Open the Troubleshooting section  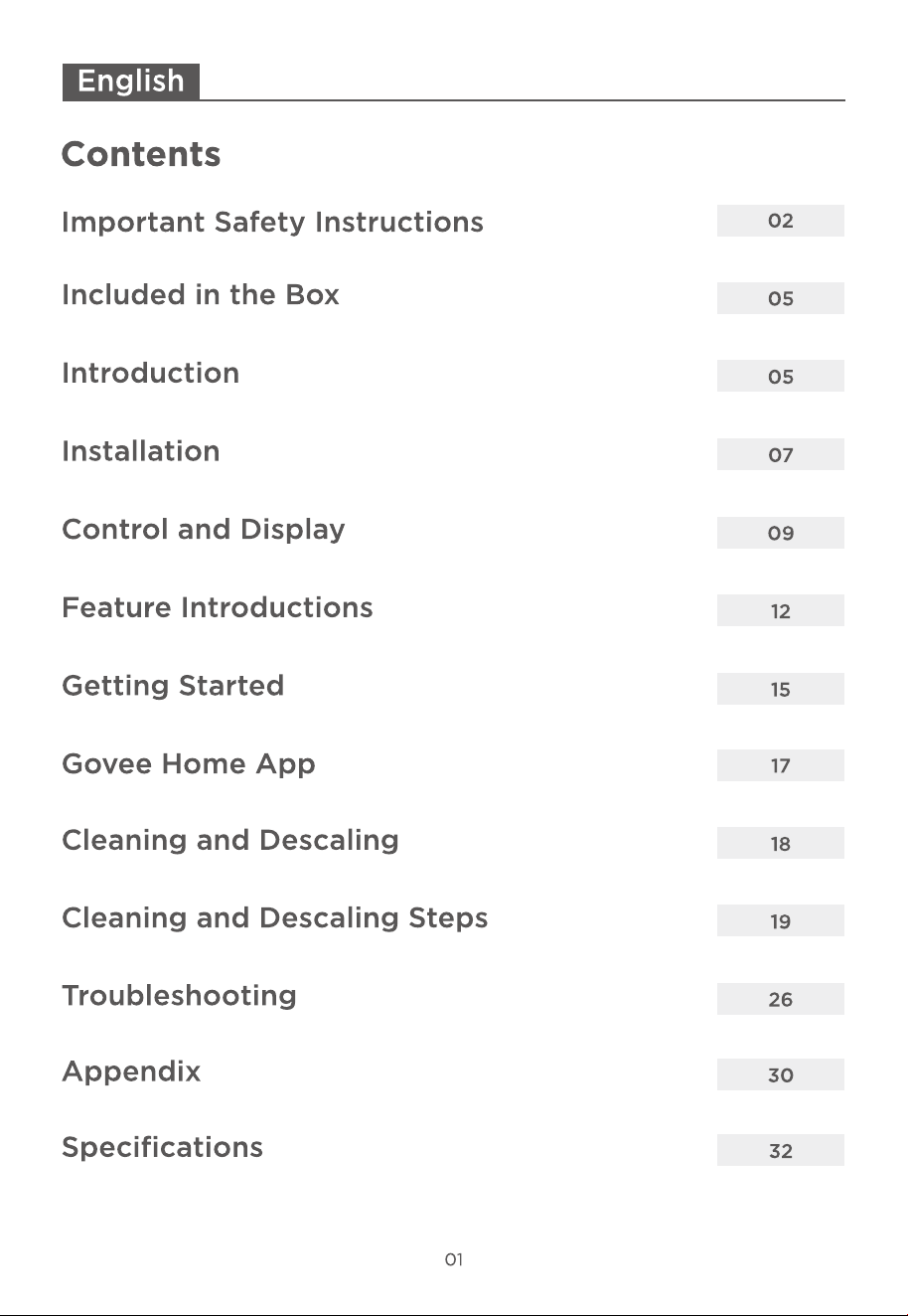pyautogui.click(x=179, y=996)
